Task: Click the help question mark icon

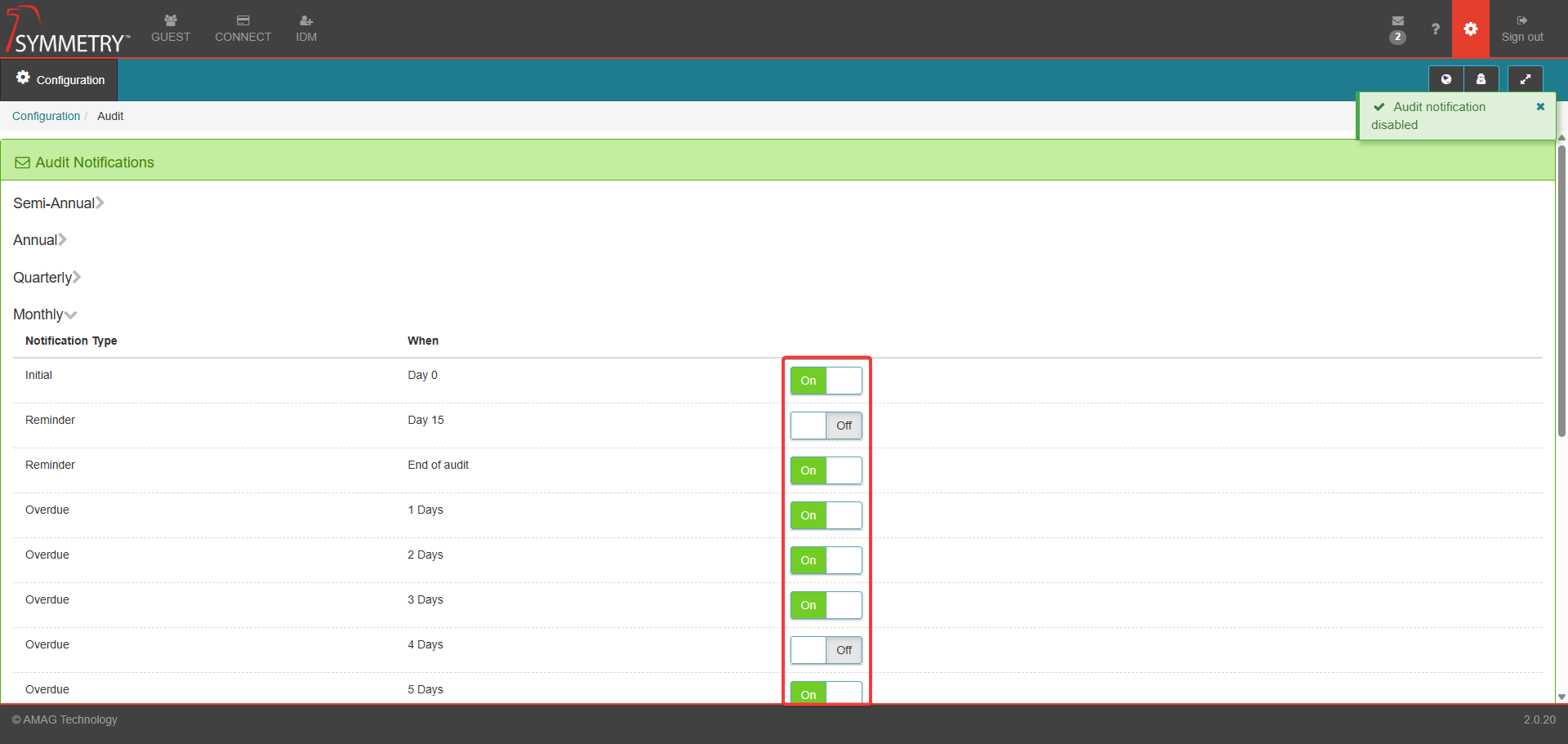Action: pos(1435,29)
